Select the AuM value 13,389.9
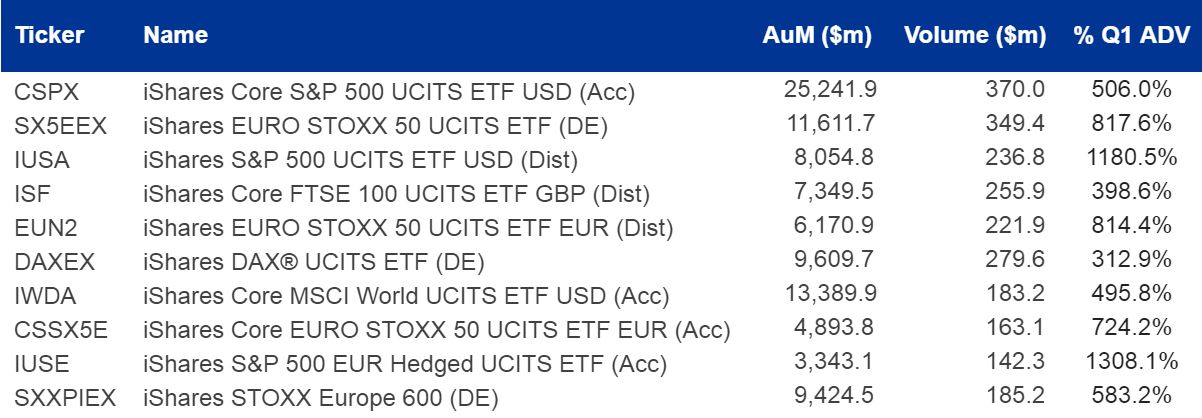1202x418 pixels. pyautogui.click(x=829, y=295)
